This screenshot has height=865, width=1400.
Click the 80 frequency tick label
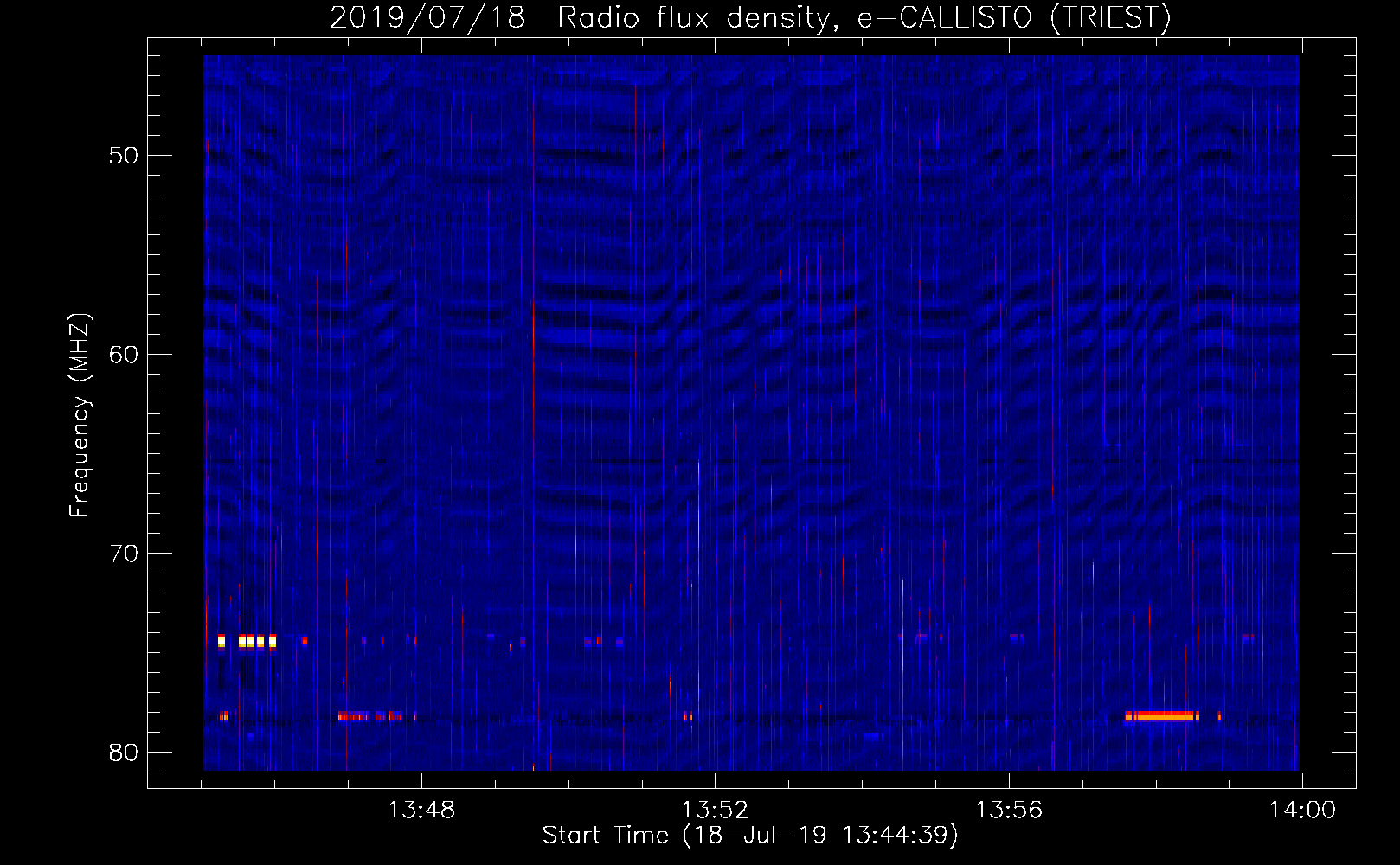pos(124,752)
